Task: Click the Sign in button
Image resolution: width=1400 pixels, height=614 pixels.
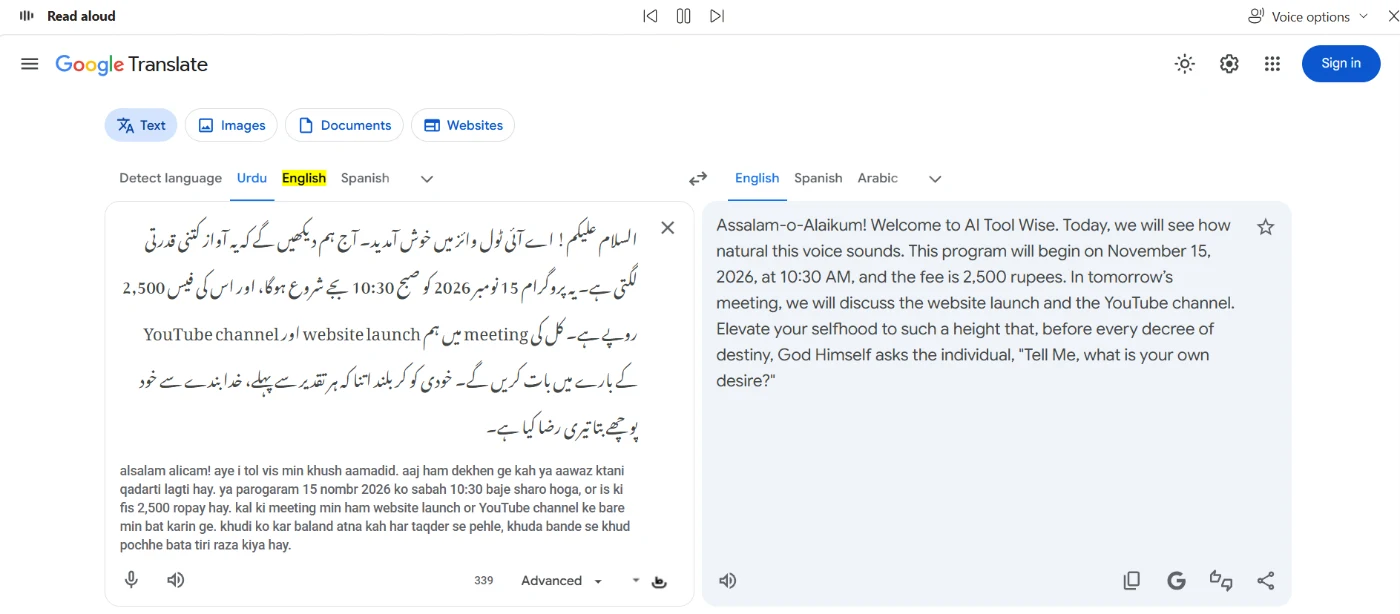Action: click(x=1341, y=63)
